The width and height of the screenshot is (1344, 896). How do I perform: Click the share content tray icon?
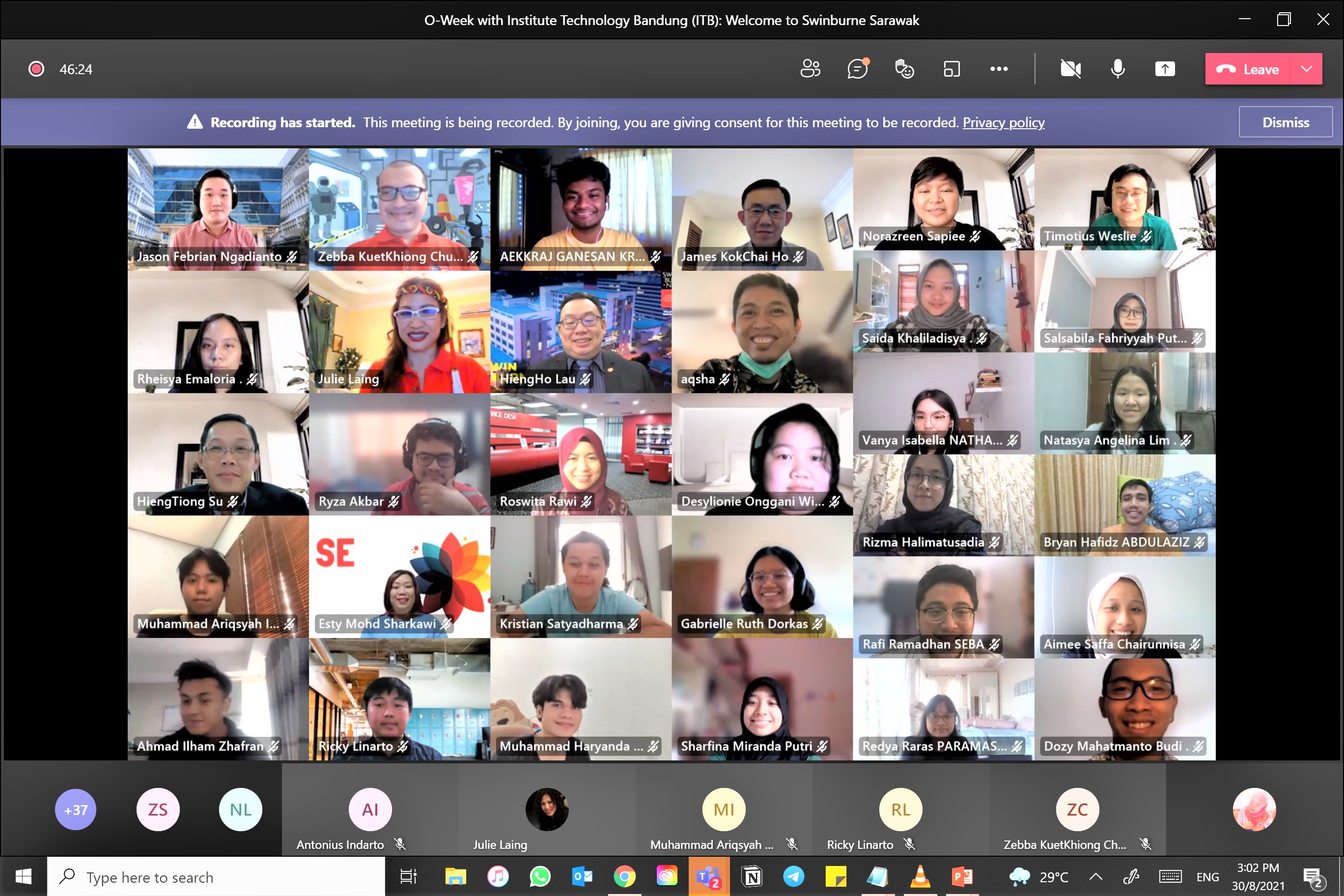(1165, 69)
